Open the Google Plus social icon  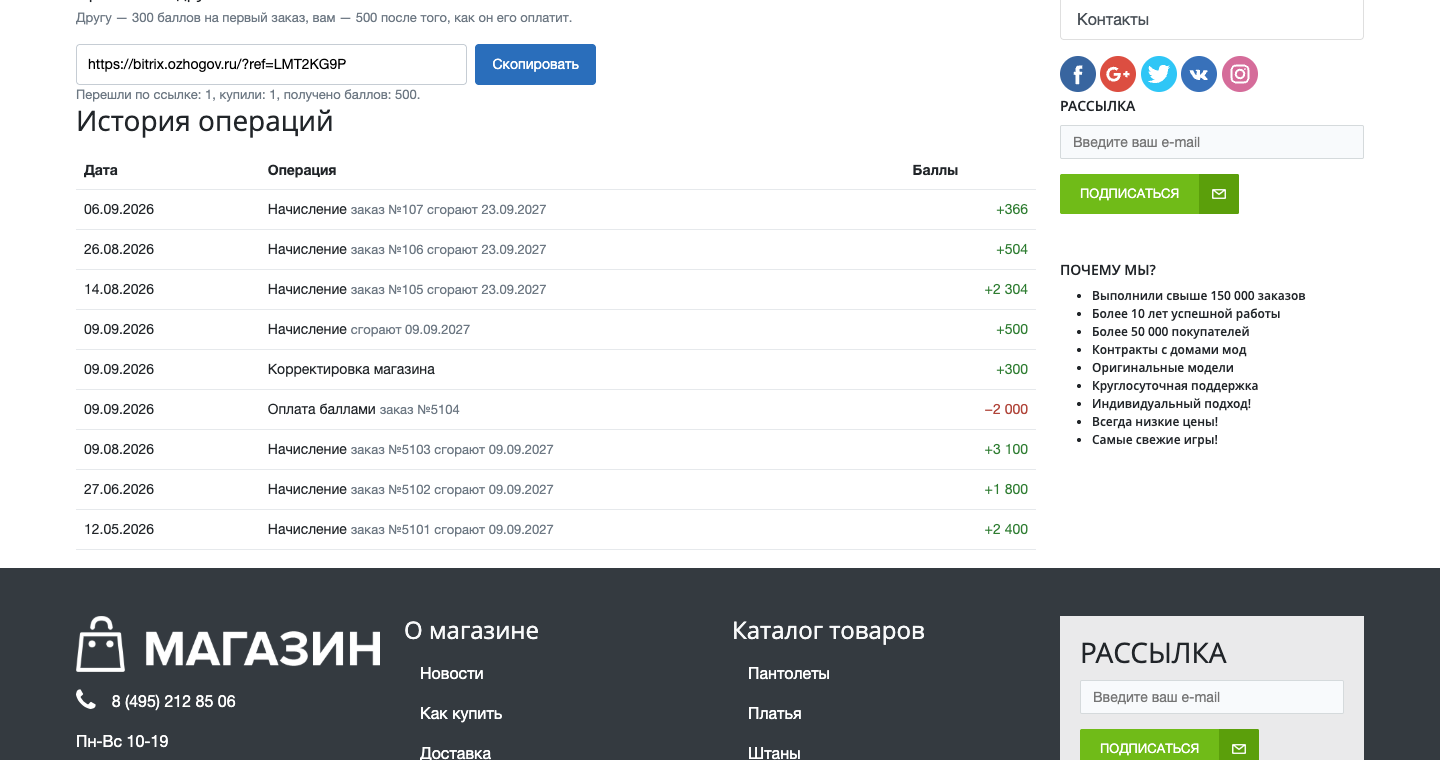1118,74
